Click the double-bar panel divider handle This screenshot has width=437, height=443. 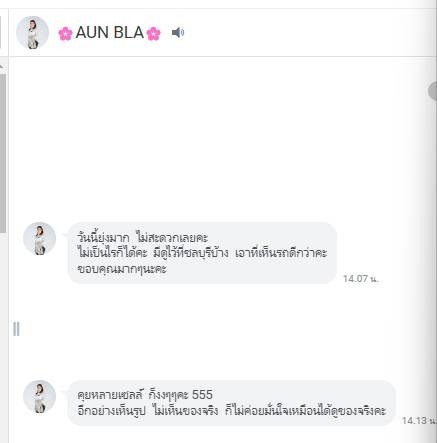[x=16, y=329]
